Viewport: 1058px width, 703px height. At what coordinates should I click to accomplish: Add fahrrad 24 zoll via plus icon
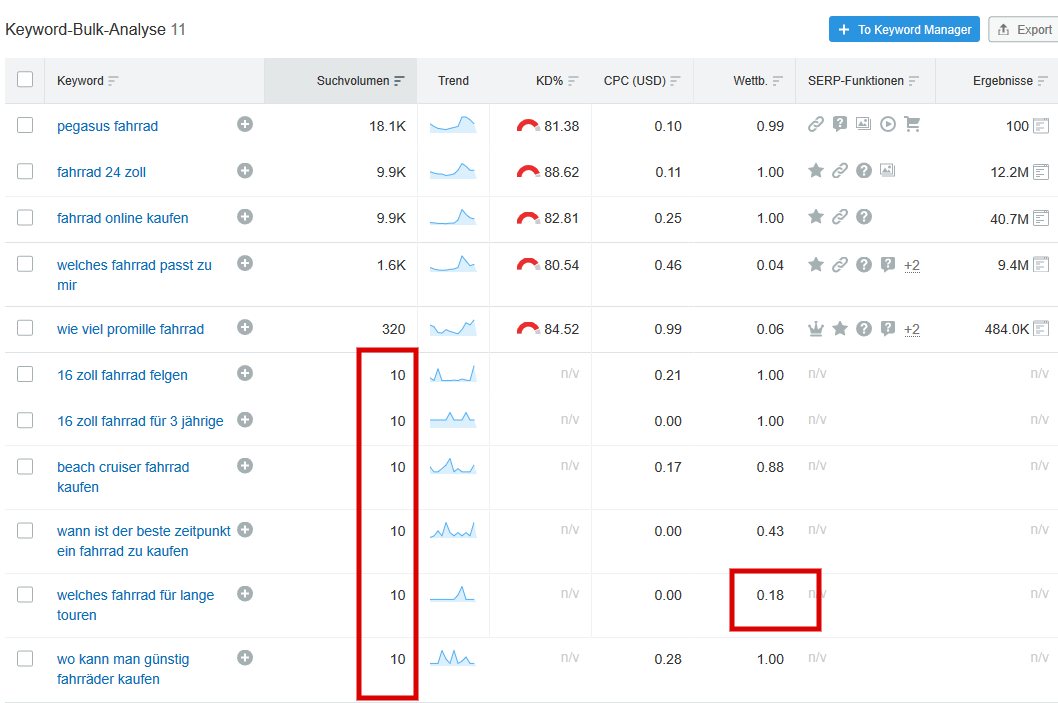coord(245,171)
